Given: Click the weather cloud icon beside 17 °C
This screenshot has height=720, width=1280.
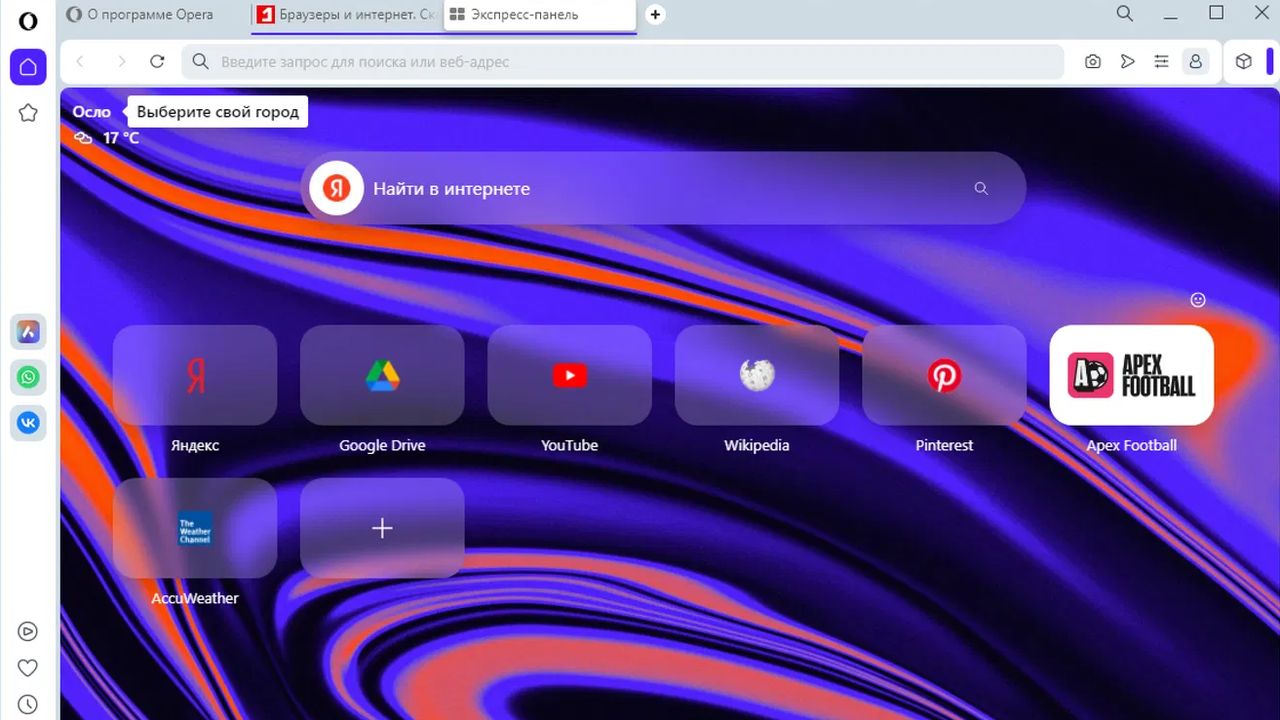Looking at the screenshot, I should click(x=83, y=138).
